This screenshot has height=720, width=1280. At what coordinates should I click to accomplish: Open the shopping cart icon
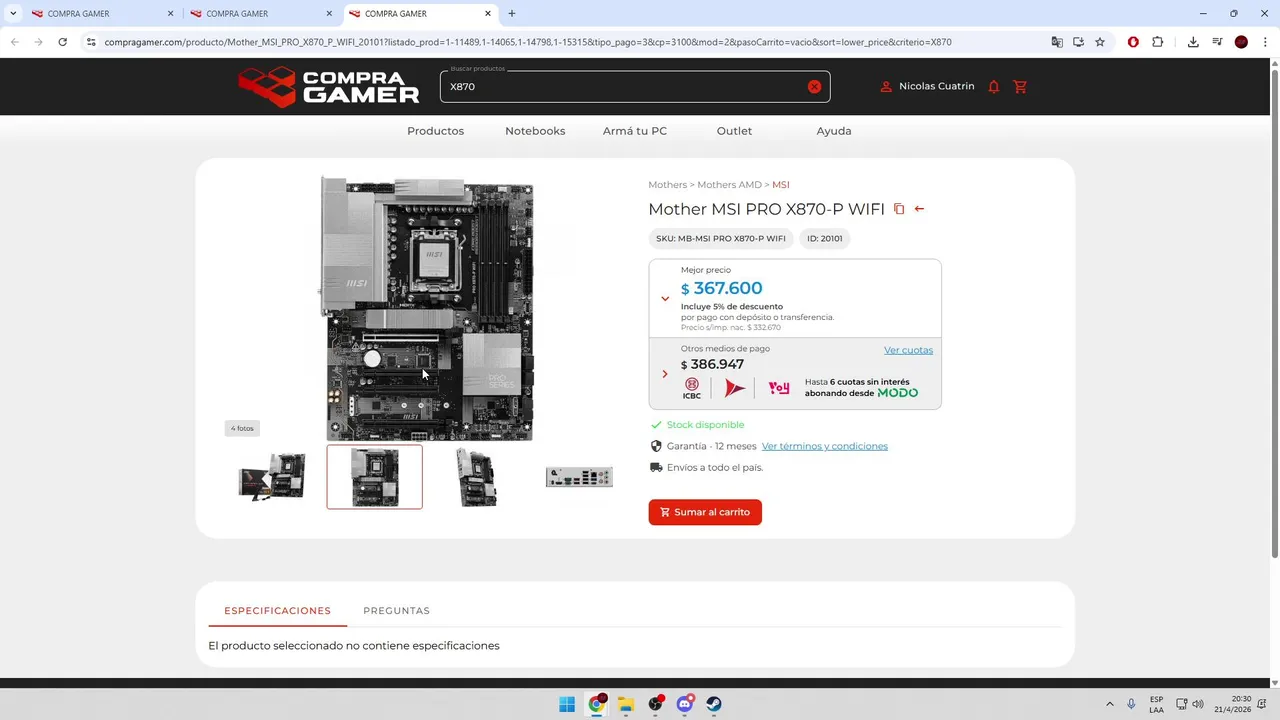point(1020,87)
